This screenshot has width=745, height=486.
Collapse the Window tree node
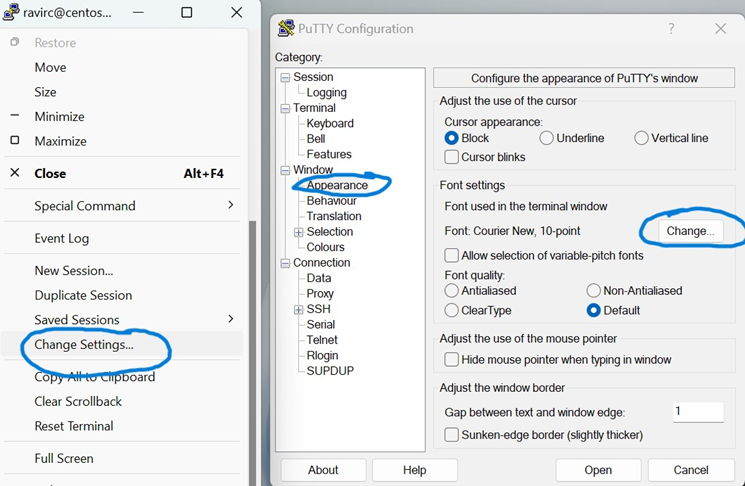point(285,171)
